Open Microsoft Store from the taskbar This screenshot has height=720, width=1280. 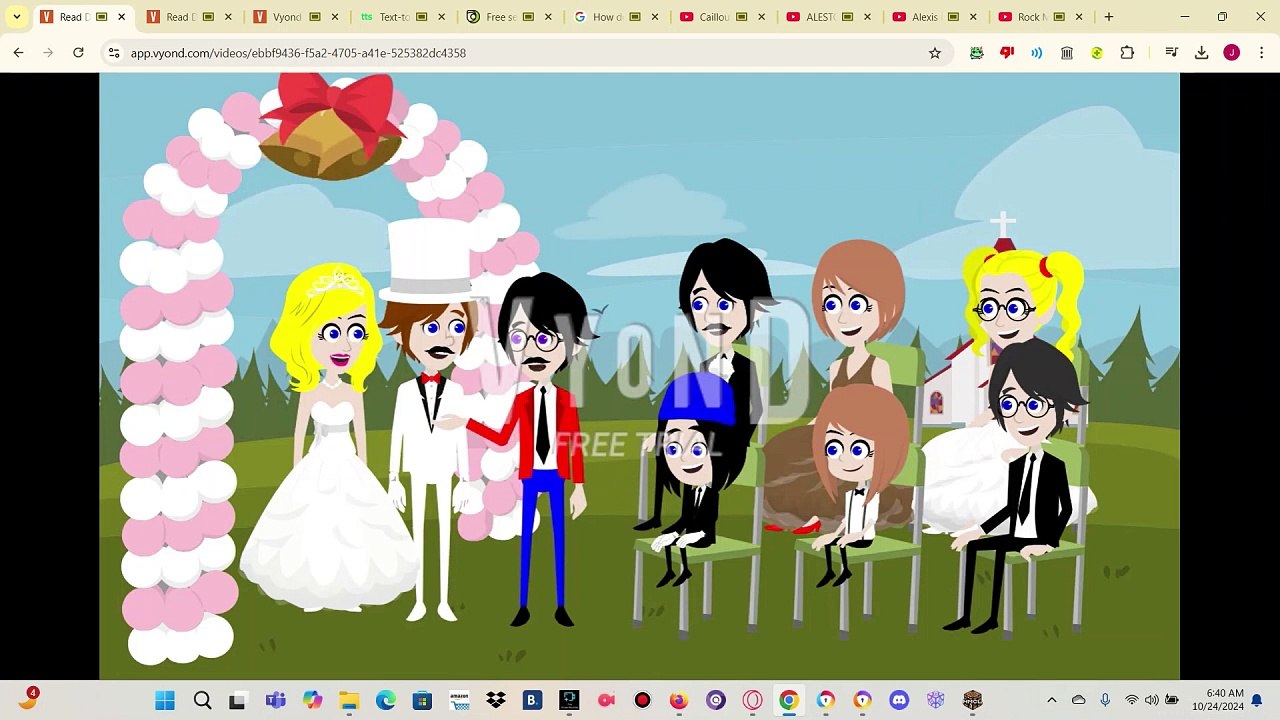pos(422,700)
